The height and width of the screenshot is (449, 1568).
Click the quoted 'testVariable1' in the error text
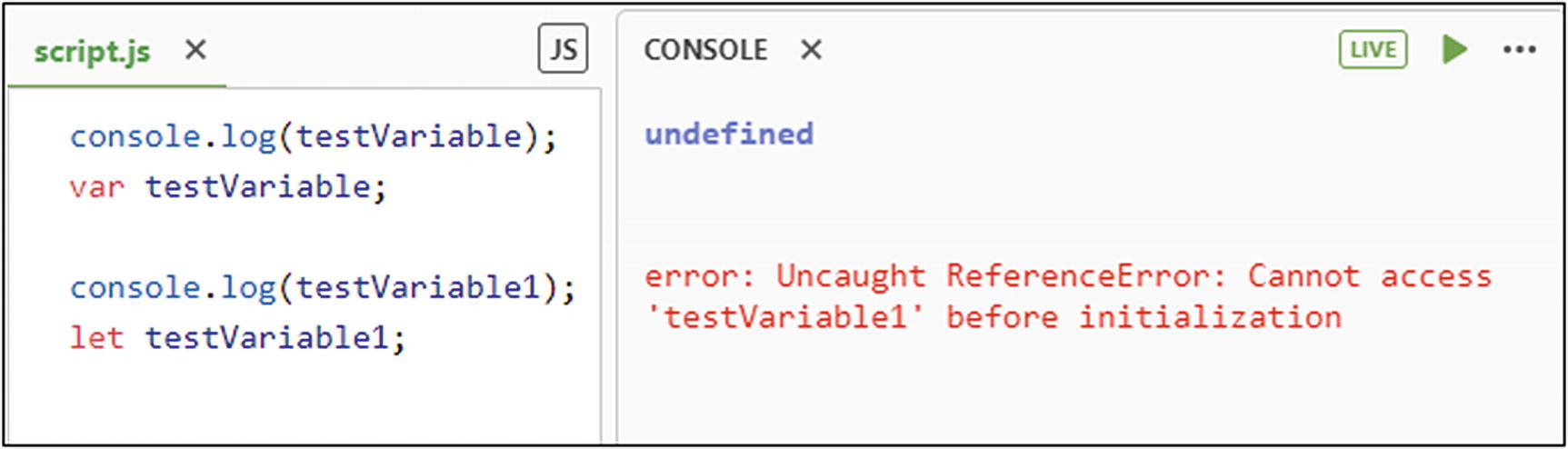tap(784, 318)
